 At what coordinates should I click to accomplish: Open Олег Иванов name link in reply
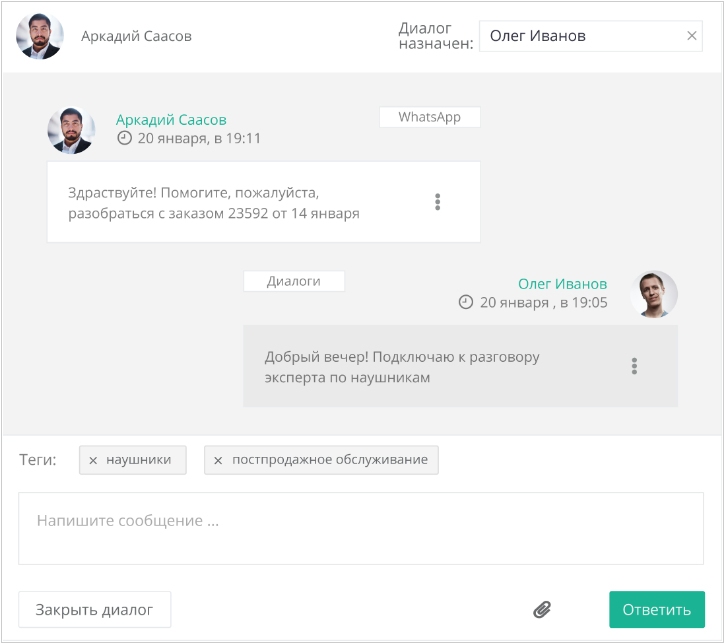click(x=562, y=284)
